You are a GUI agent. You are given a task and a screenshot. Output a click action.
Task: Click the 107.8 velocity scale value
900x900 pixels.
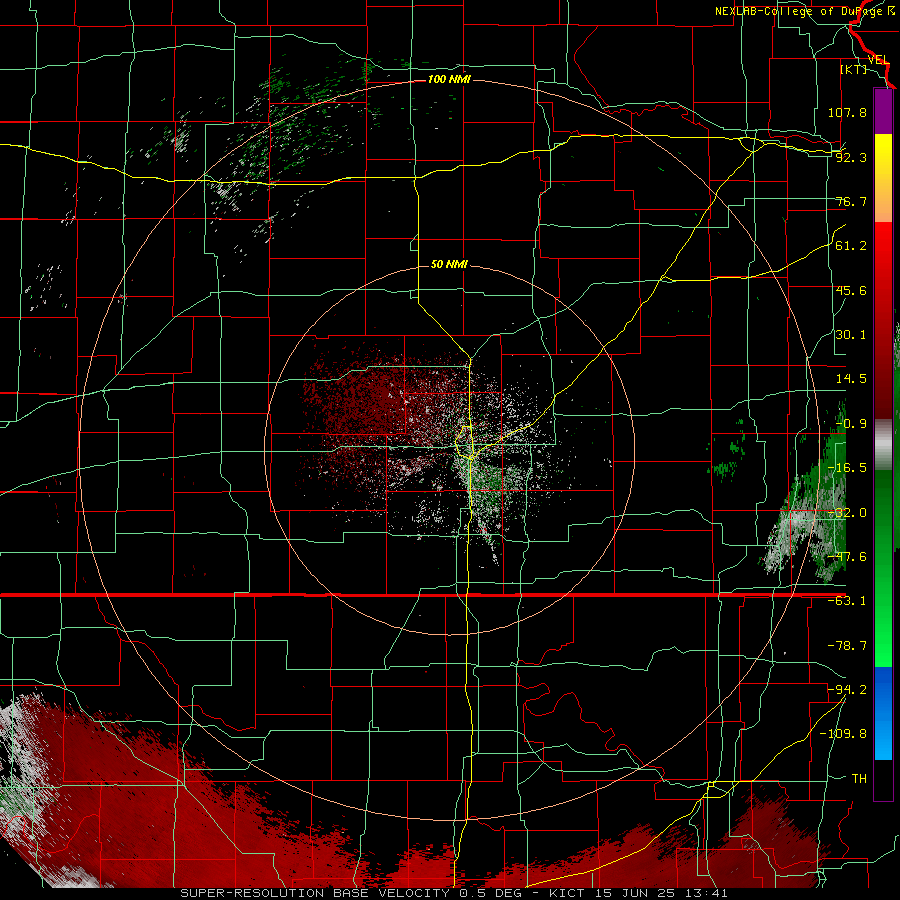click(x=847, y=112)
